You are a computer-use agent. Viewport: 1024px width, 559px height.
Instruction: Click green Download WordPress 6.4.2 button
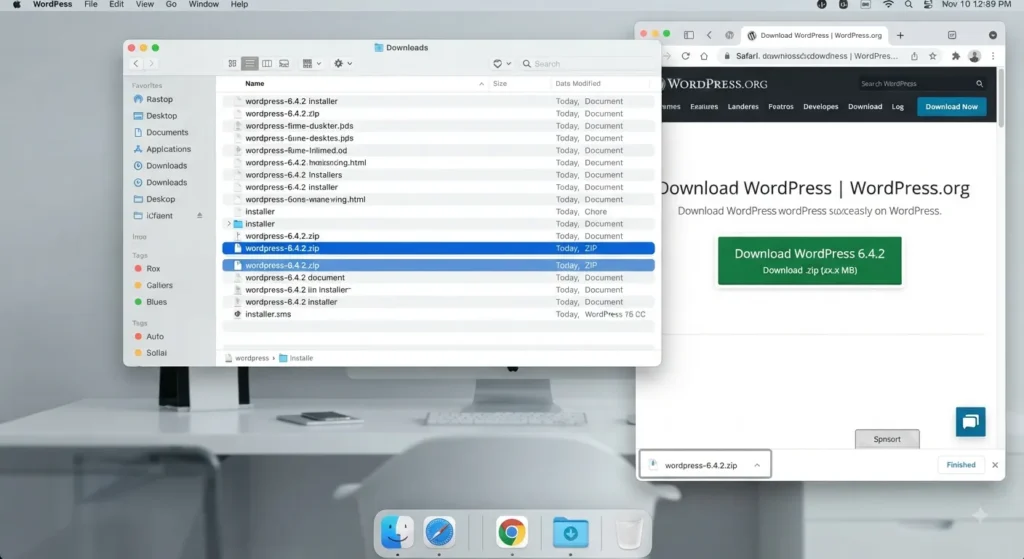coord(809,261)
